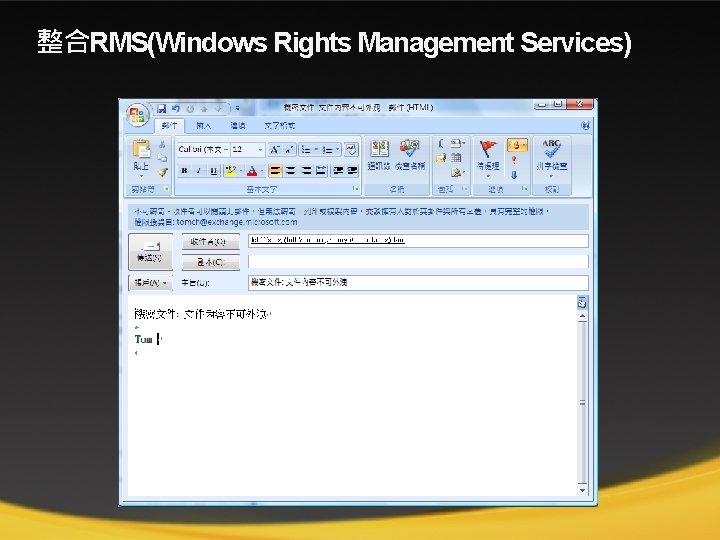Toggle the highlighted Permission icon
720x540 pixels.
(x=517, y=145)
